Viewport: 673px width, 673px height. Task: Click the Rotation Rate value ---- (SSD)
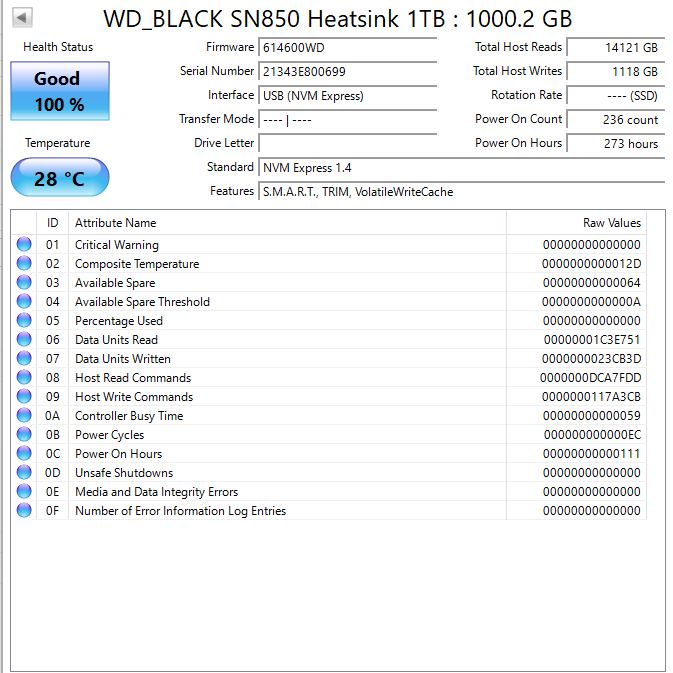(x=616, y=95)
